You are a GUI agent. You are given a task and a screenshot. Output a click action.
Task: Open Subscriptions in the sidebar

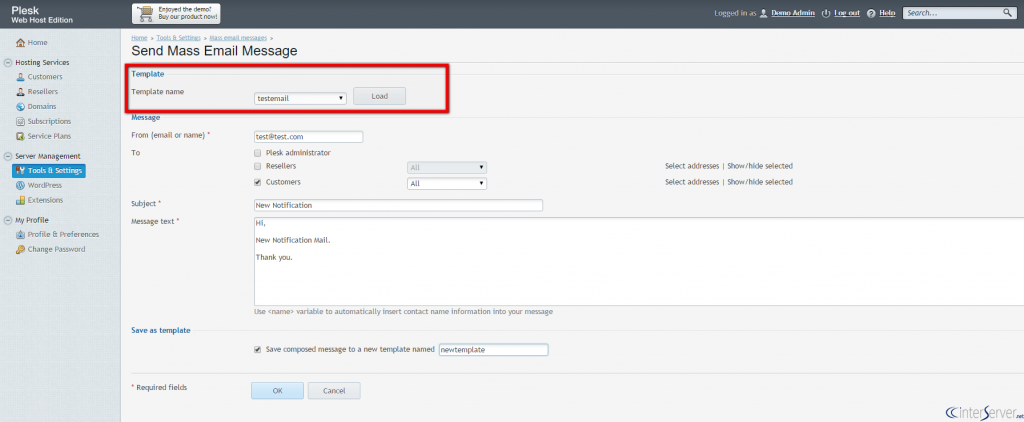pyautogui.click(x=49, y=122)
